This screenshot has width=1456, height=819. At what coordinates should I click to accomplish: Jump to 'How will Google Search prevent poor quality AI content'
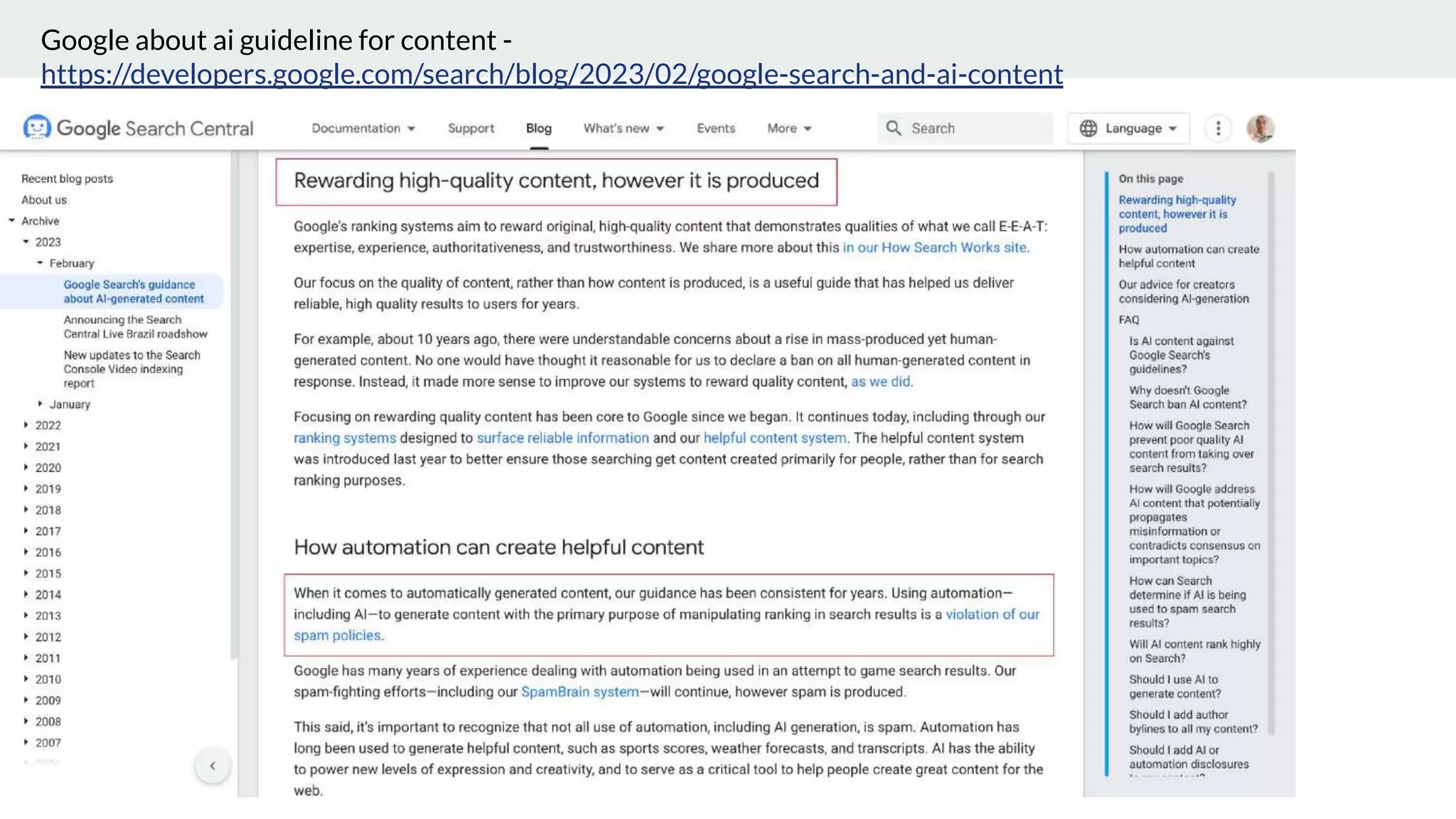(1192, 446)
